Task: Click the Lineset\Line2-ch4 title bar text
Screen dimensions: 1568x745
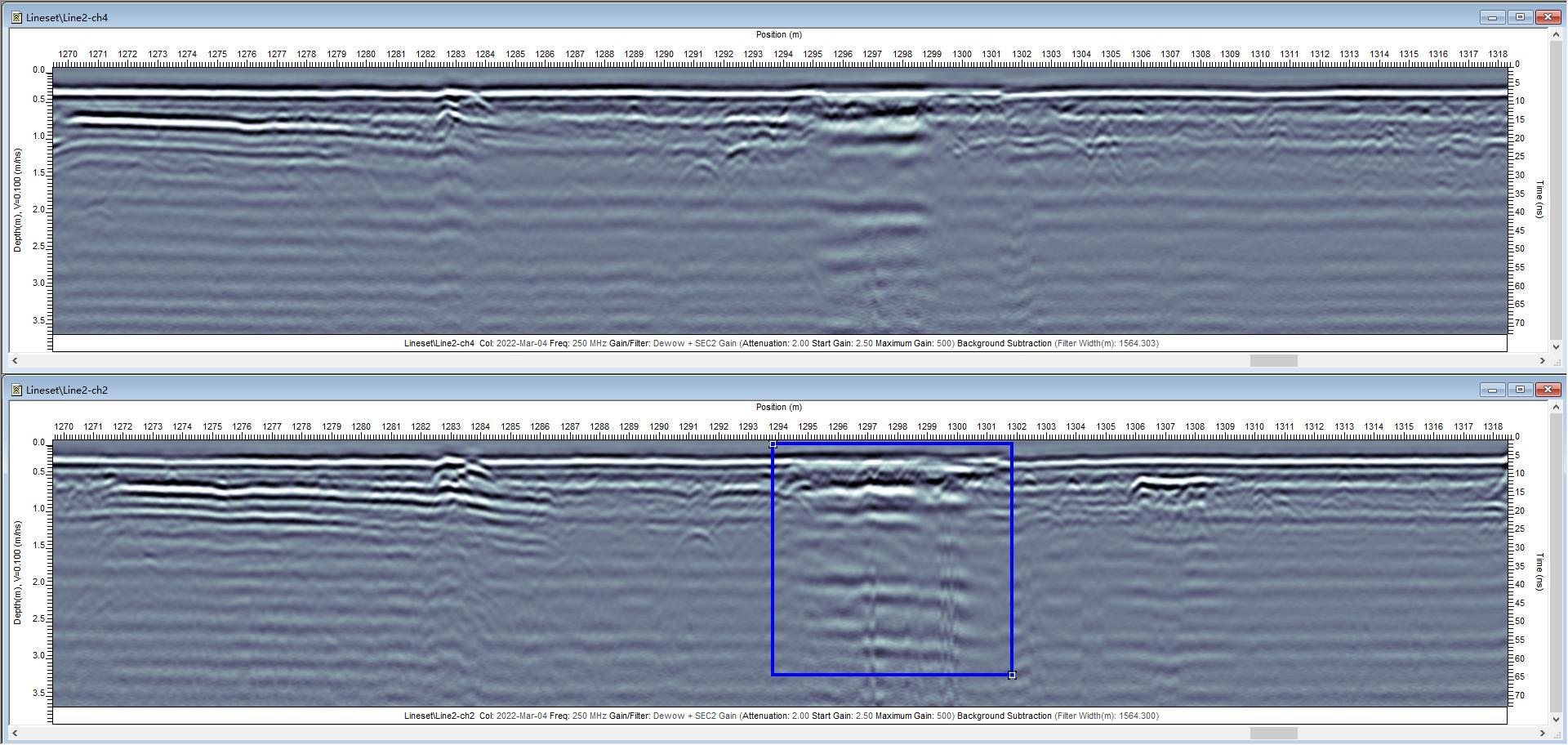Action: point(67,17)
